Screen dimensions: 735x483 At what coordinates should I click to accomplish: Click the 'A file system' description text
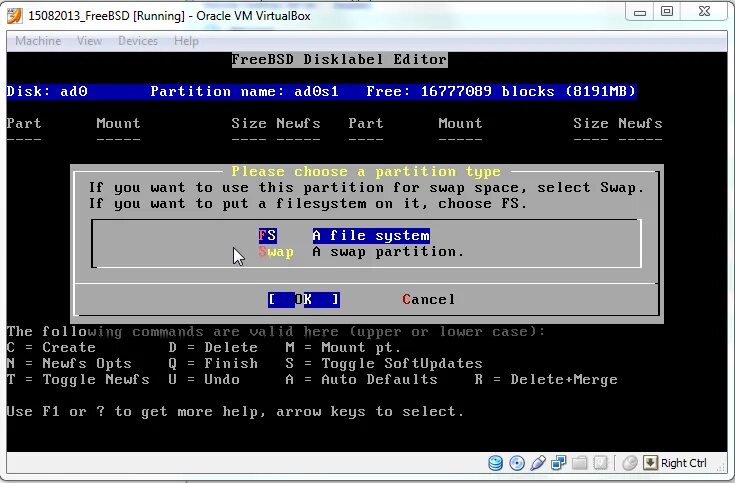(x=371, y=235)
